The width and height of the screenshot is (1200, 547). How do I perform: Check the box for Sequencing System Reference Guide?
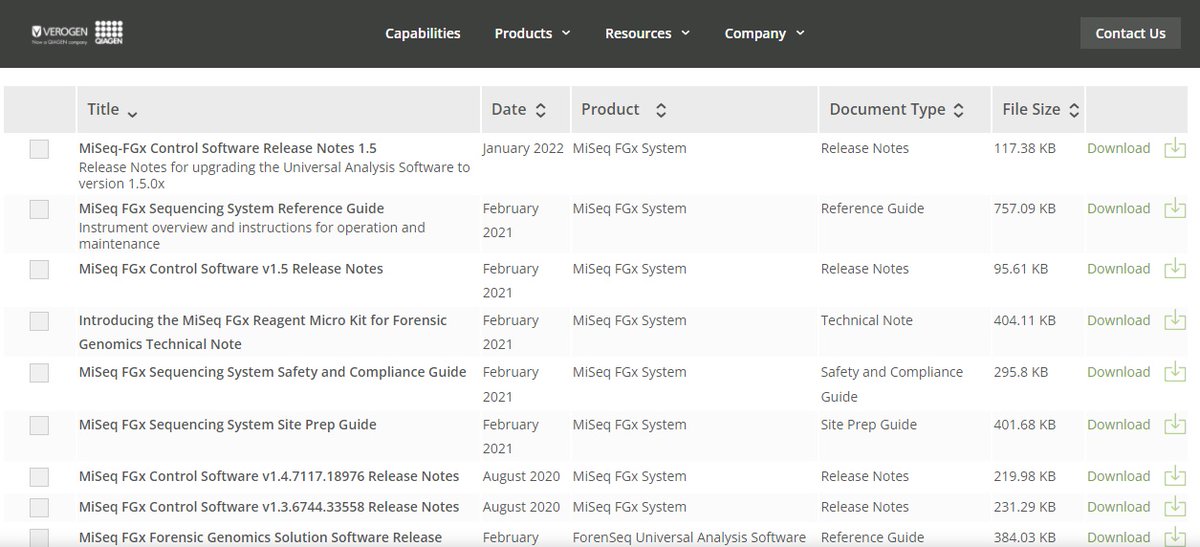(39, 209)
